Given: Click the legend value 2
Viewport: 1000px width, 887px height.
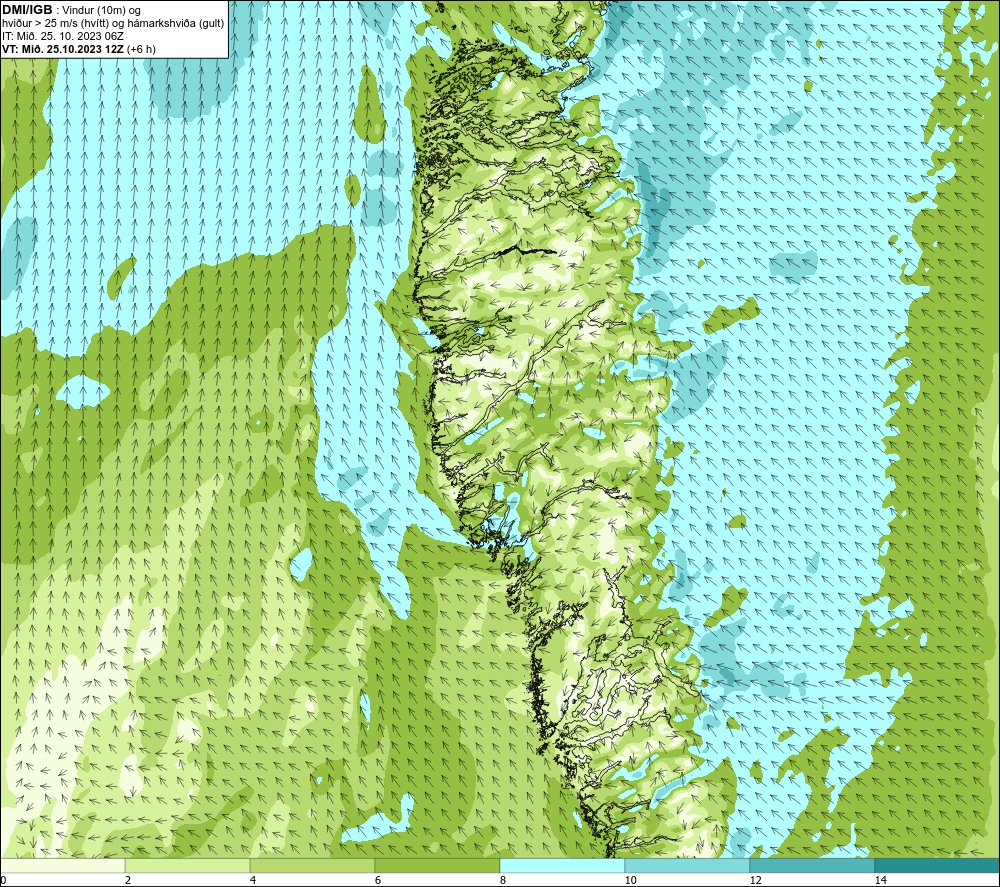Looking at the screenshot, I should pyautogui.click(x=128, y=881).
